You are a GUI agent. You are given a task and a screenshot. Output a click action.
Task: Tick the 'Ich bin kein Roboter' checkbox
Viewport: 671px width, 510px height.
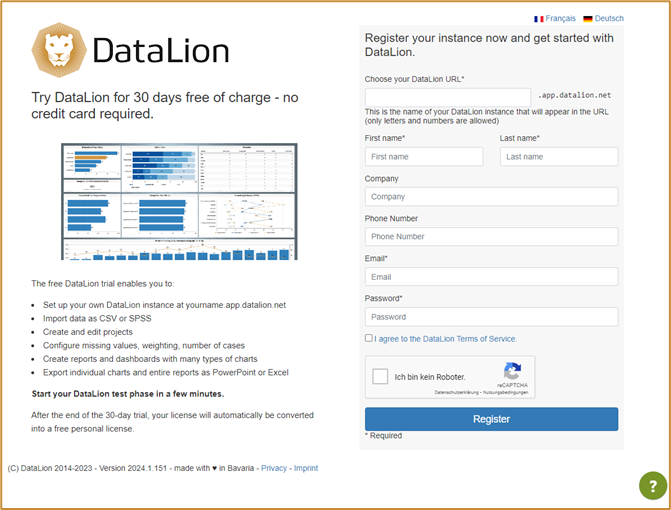pos(380,377)
